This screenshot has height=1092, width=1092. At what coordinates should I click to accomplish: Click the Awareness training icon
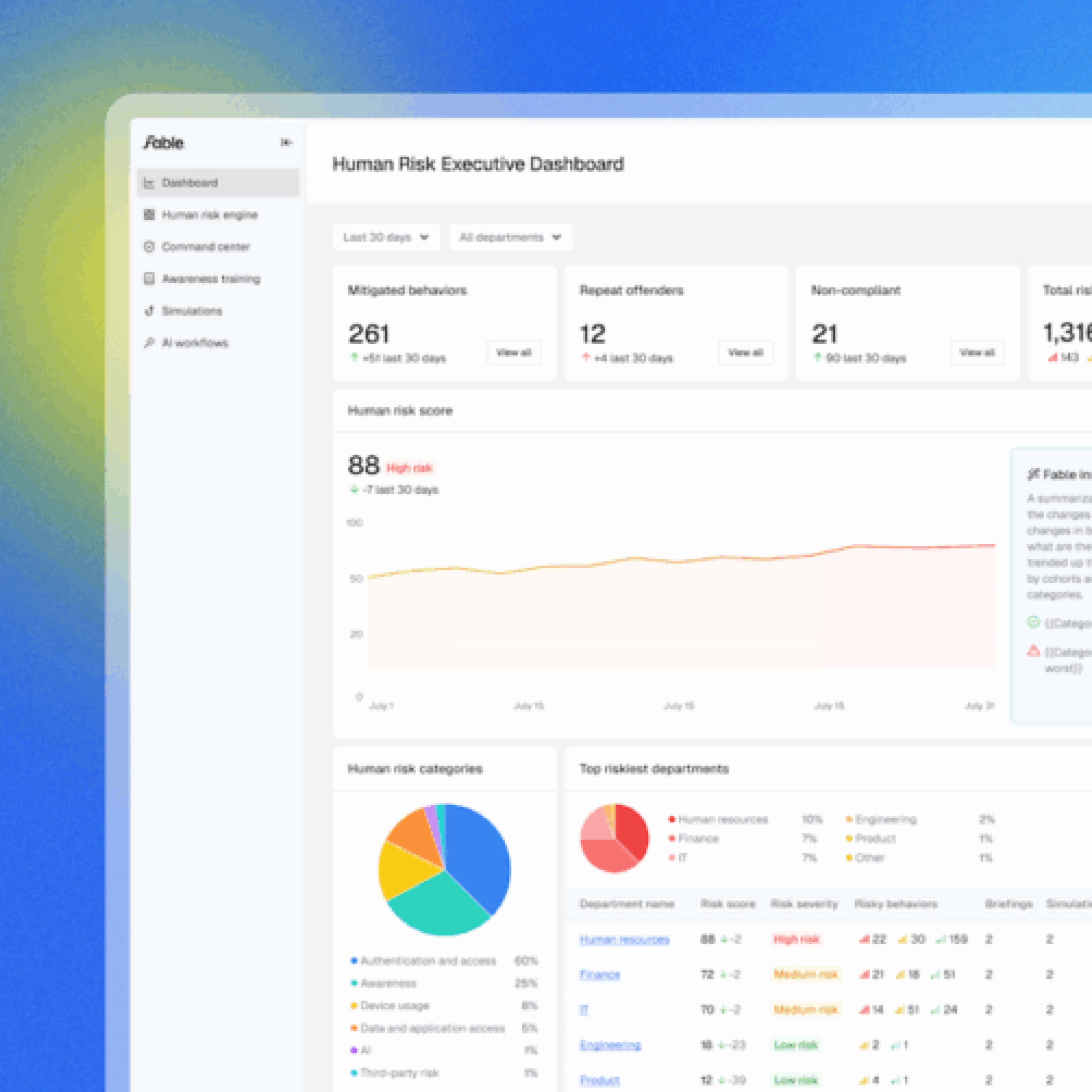pos(149,279)
